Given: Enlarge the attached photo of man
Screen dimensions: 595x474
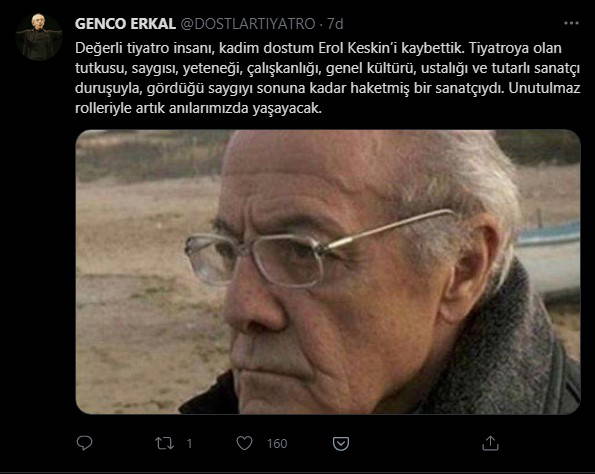Looking at the screenshot, I should coord(328,272).
